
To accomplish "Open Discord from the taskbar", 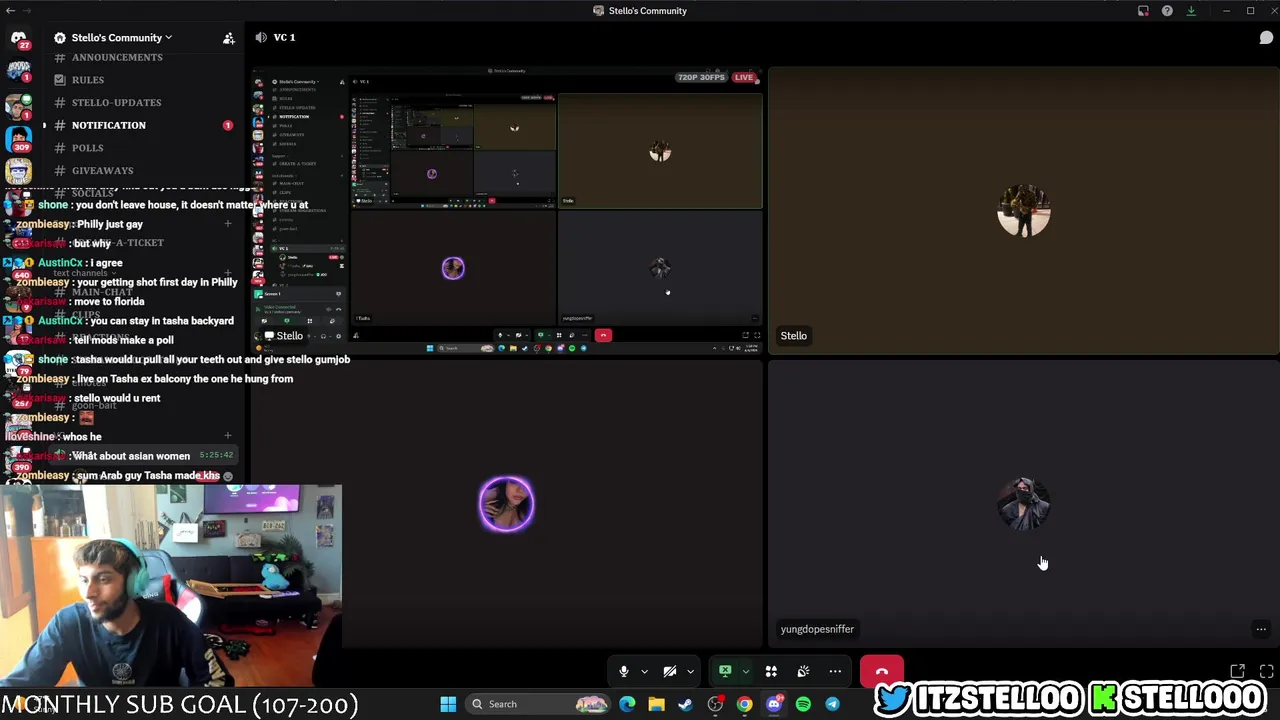I will point(774,704).
